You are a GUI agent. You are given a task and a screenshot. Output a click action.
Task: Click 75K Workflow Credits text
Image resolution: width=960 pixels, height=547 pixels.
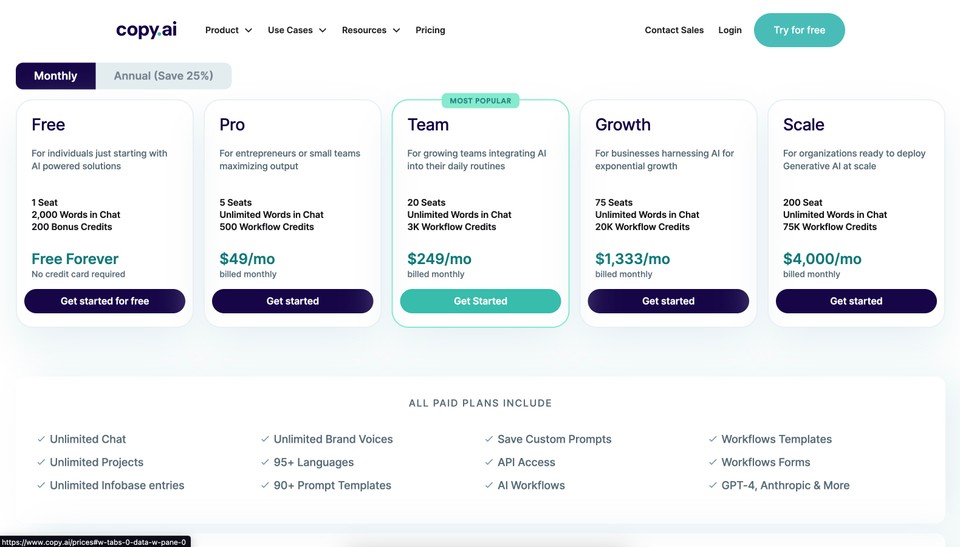click(830, 227)
